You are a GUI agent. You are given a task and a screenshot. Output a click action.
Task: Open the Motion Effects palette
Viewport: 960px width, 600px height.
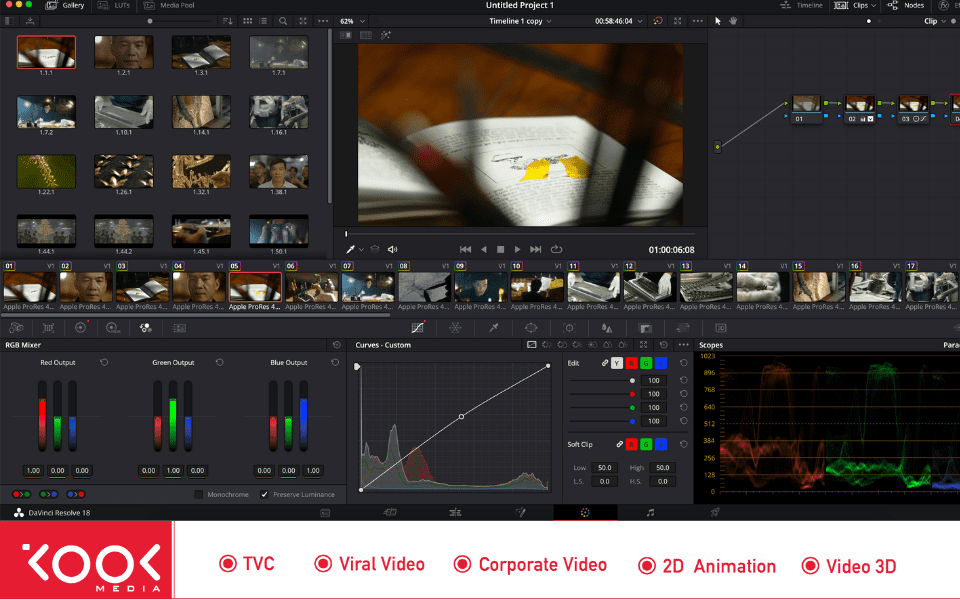click(179, 328)
